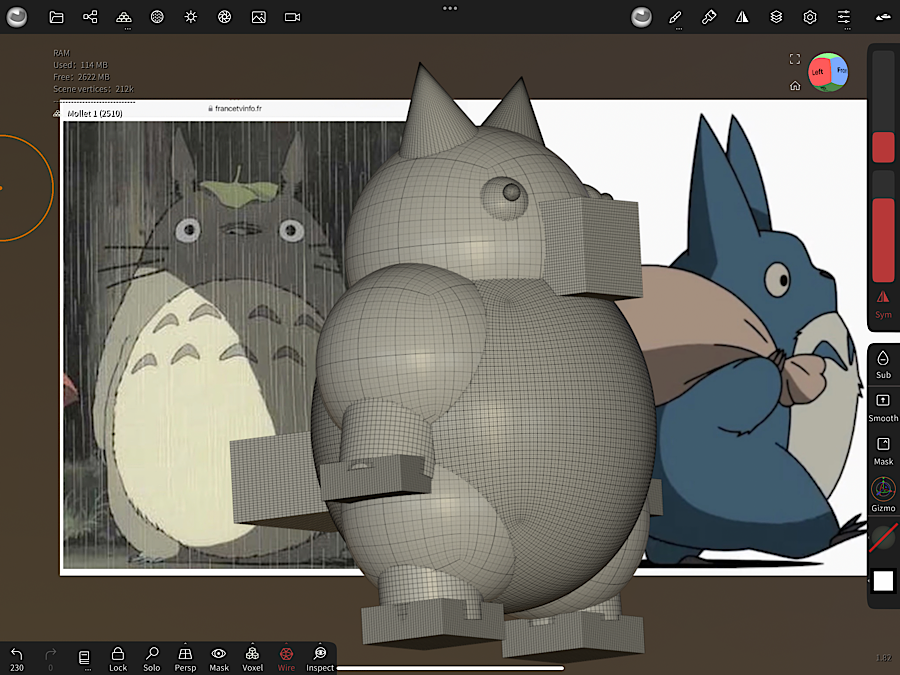Open the tool selector at top right
The width and height of the screenshot is (900, 675).
coord(883,17)
